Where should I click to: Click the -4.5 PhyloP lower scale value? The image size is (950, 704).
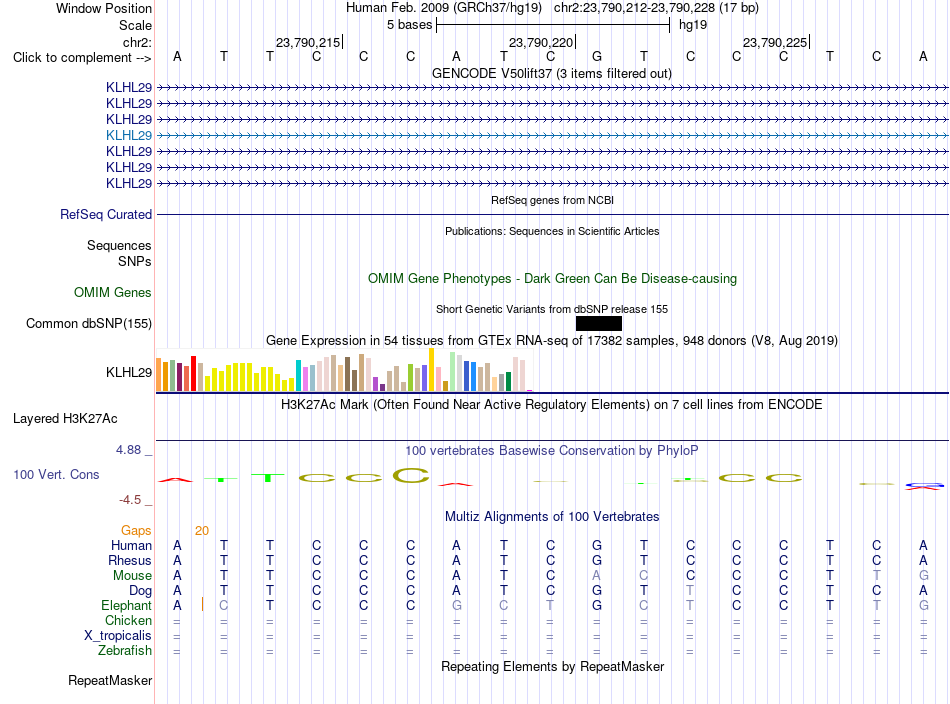[130, 500]
